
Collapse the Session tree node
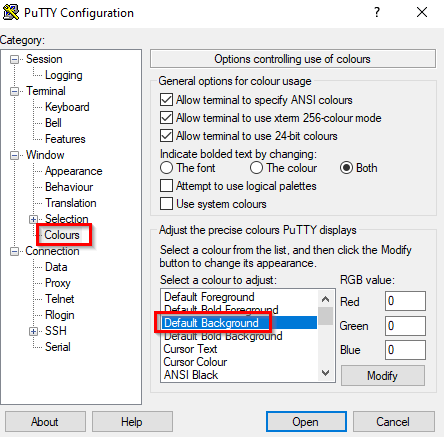point(14,60)
